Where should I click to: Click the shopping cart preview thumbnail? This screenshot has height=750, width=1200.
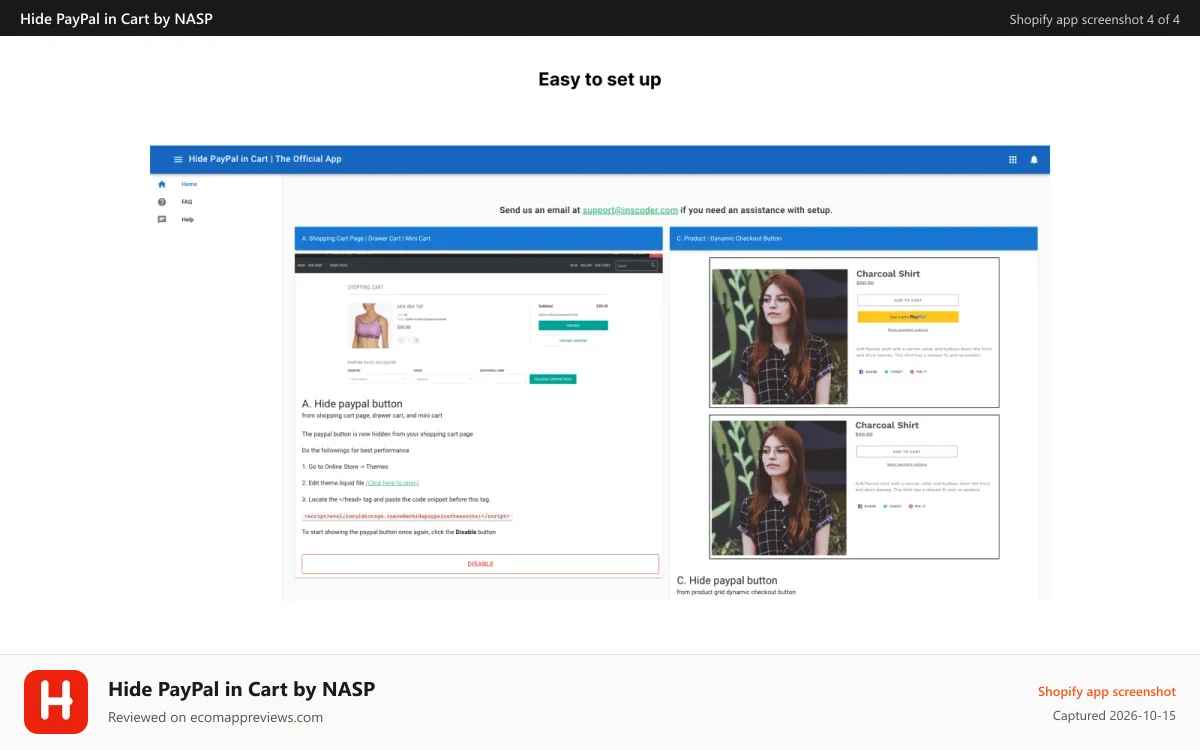479,322
